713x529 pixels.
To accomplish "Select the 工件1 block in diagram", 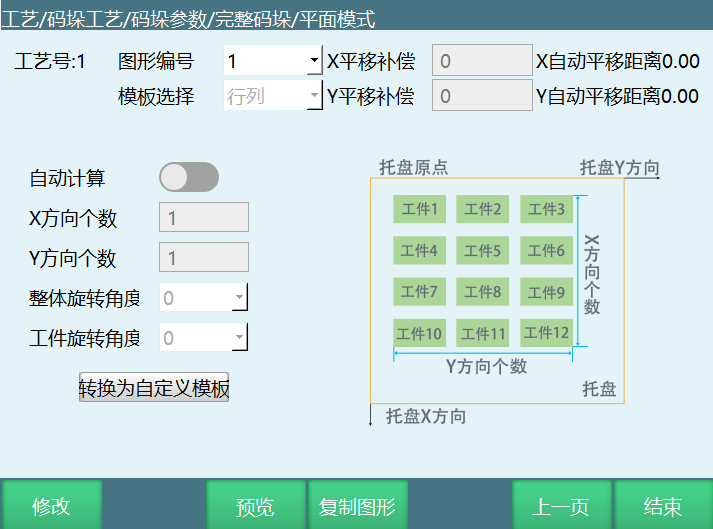I will coord(420,209).
